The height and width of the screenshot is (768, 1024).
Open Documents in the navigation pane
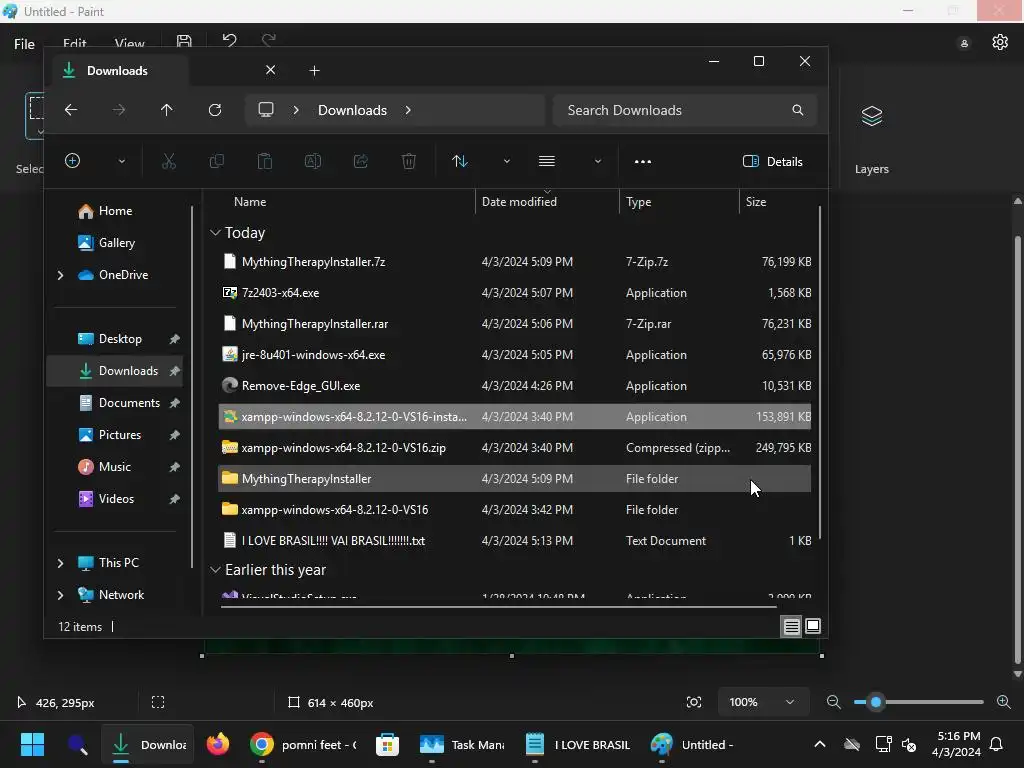[x=129, y=402]
